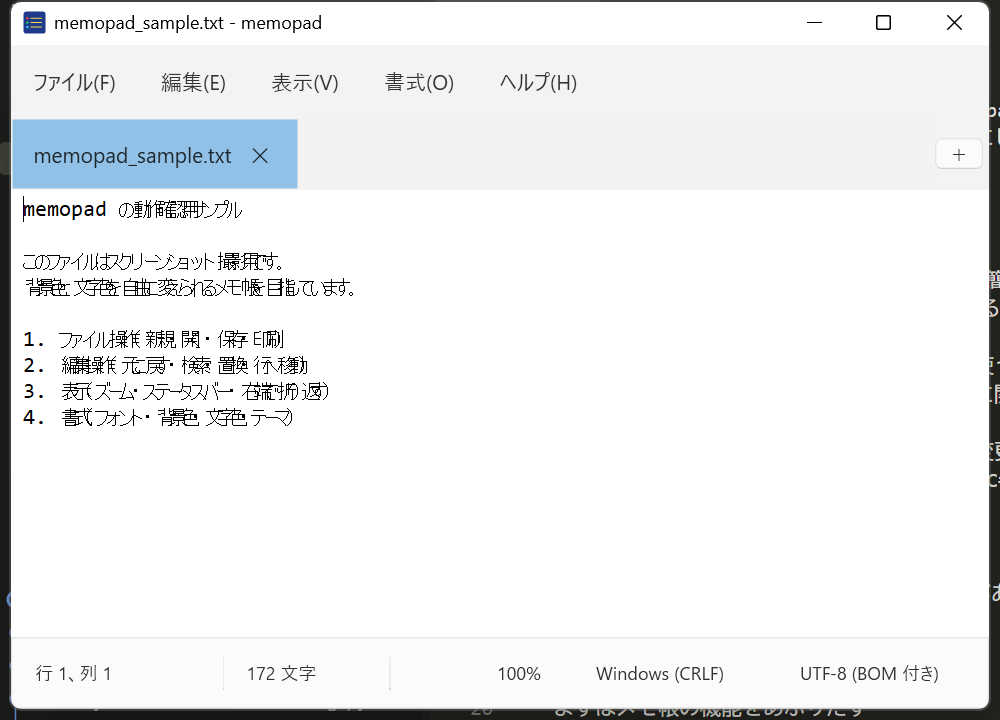
Task: Add a new tab with plus button
Action: click(959, 154)
